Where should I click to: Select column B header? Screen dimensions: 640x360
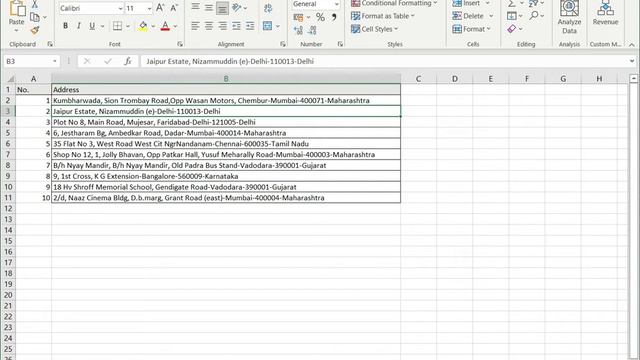(226, 78)
